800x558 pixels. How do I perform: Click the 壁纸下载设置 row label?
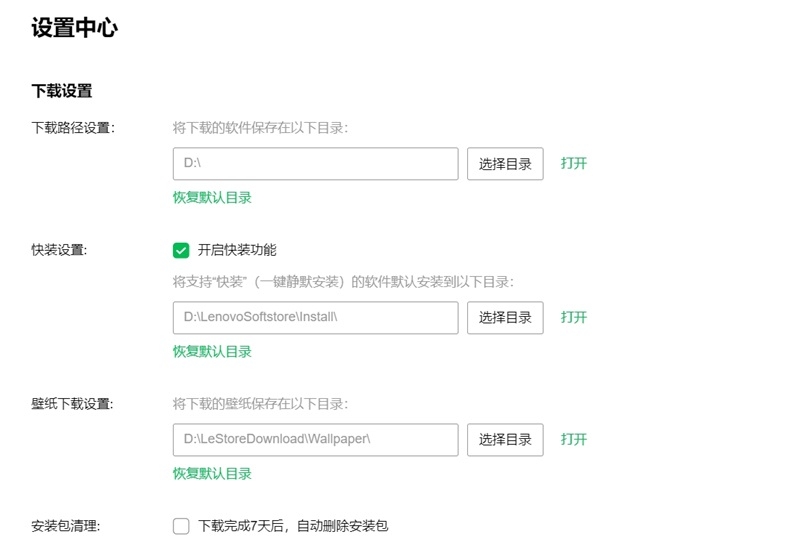click(x=72, y=404)
